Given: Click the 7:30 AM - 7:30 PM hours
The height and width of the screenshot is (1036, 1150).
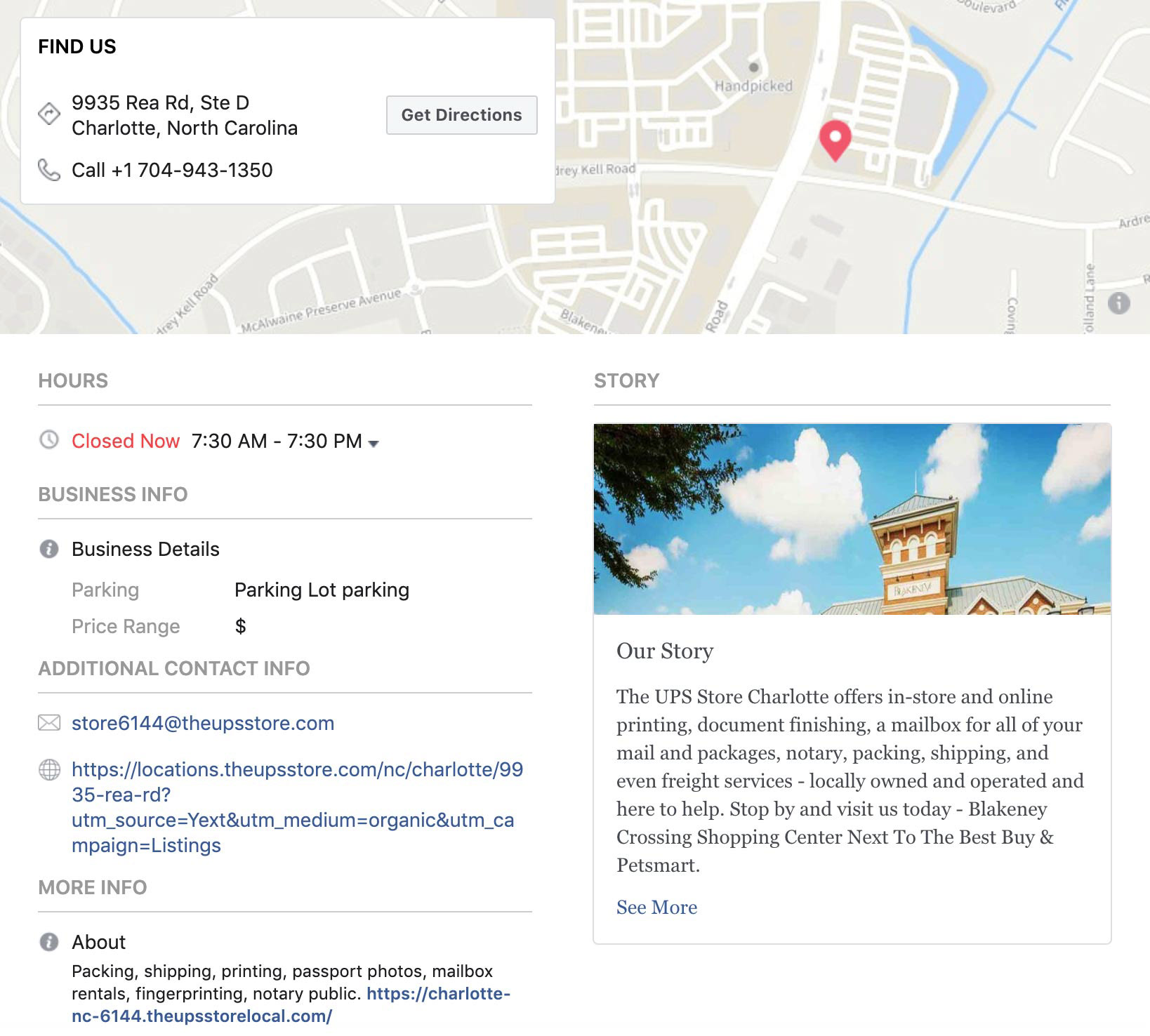Looking at the screenshot, I should coord(277,441).
